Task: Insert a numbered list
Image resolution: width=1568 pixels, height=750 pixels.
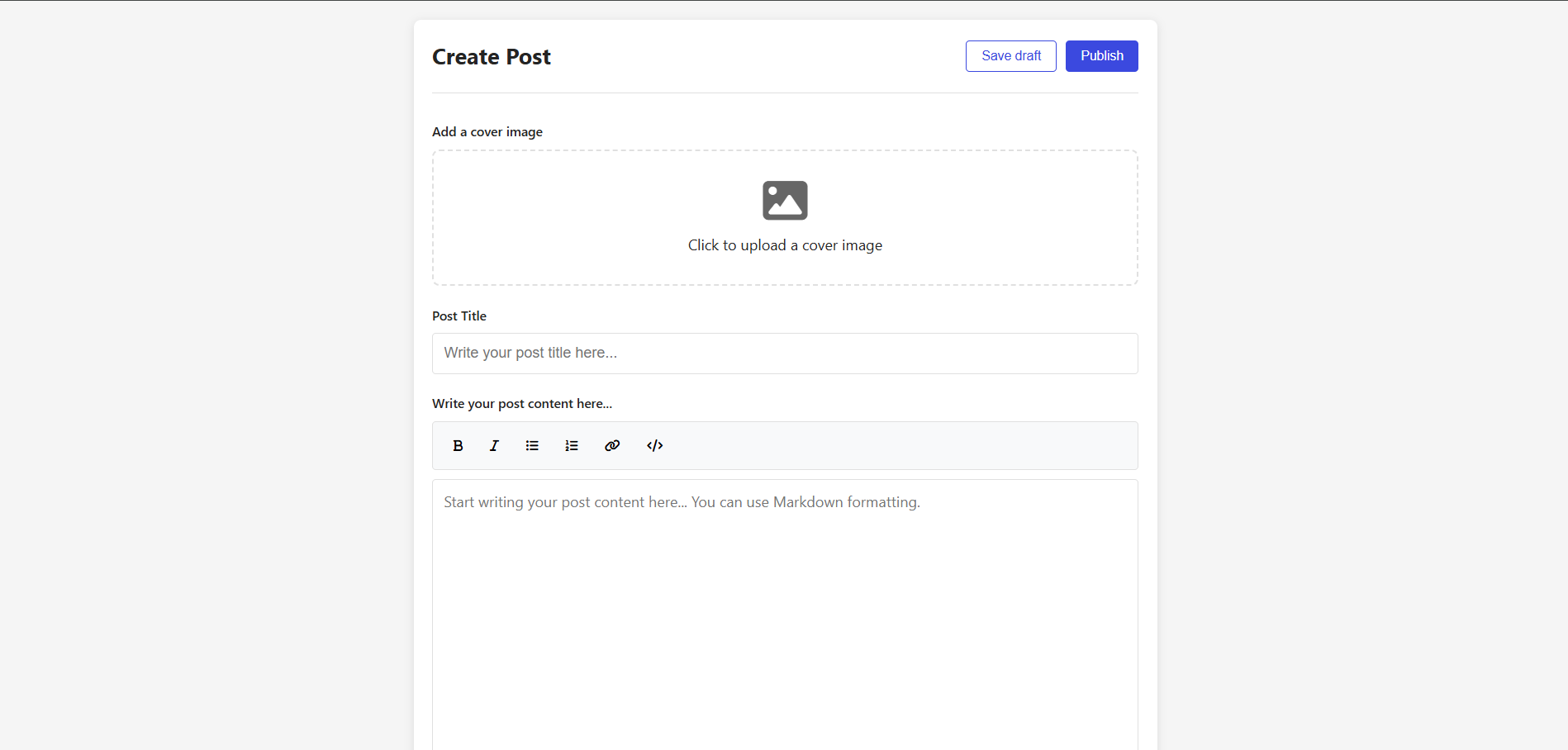Action: pos(572,446)
